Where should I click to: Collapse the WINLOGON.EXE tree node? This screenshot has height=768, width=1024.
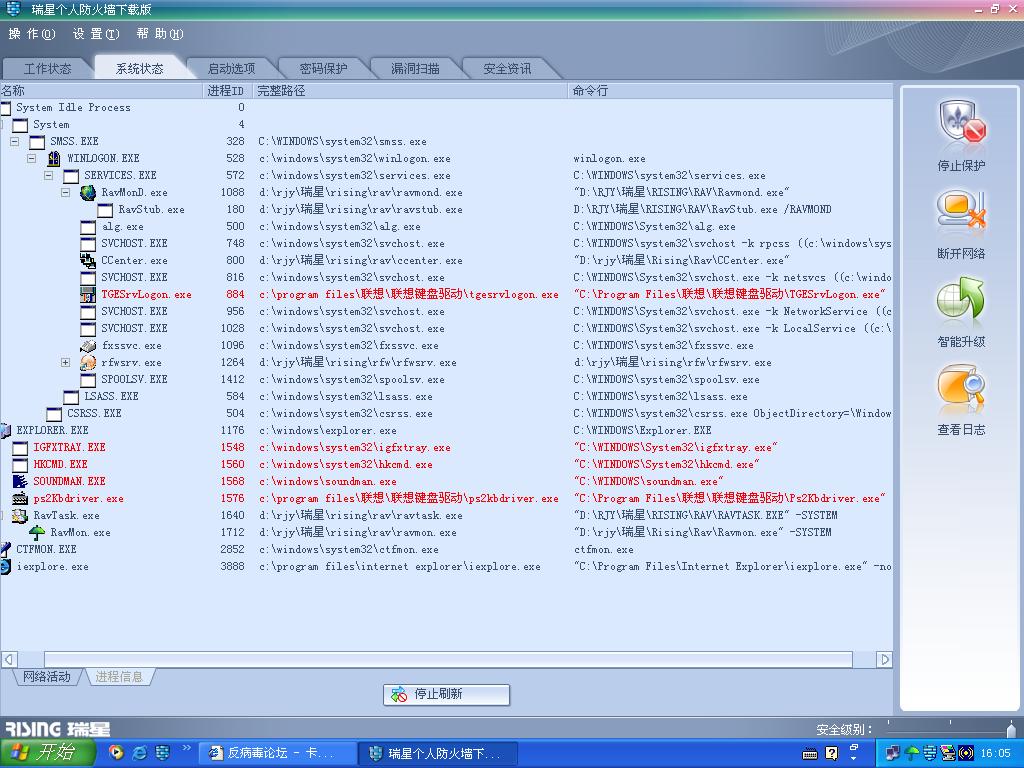(x=31, y=158)
